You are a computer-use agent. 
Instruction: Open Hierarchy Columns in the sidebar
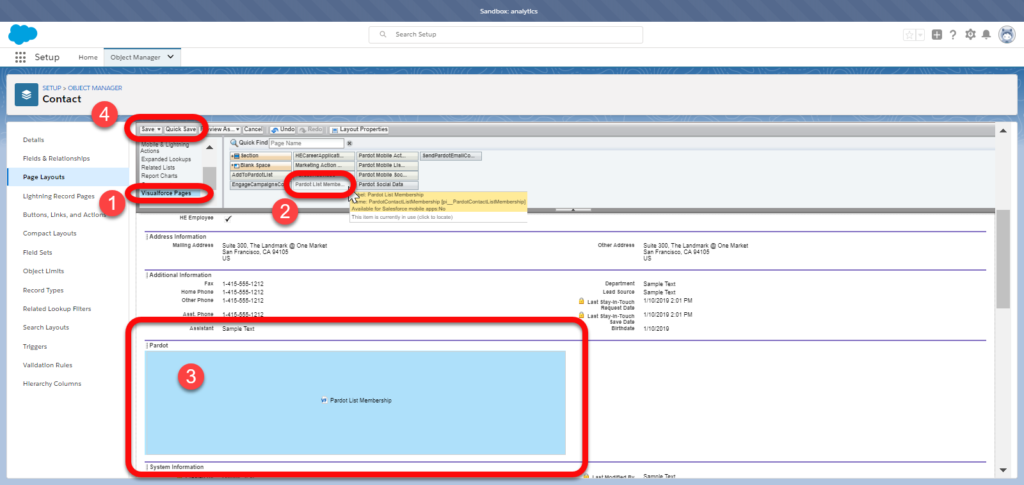pyautogui.click(x=52, y=384)
